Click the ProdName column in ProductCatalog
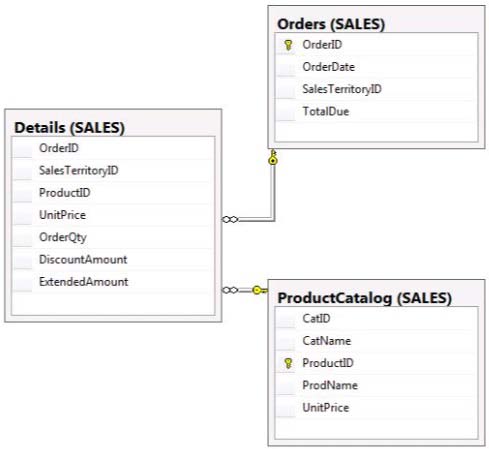This screenshot has width=489, height=449. click(376, 385)
